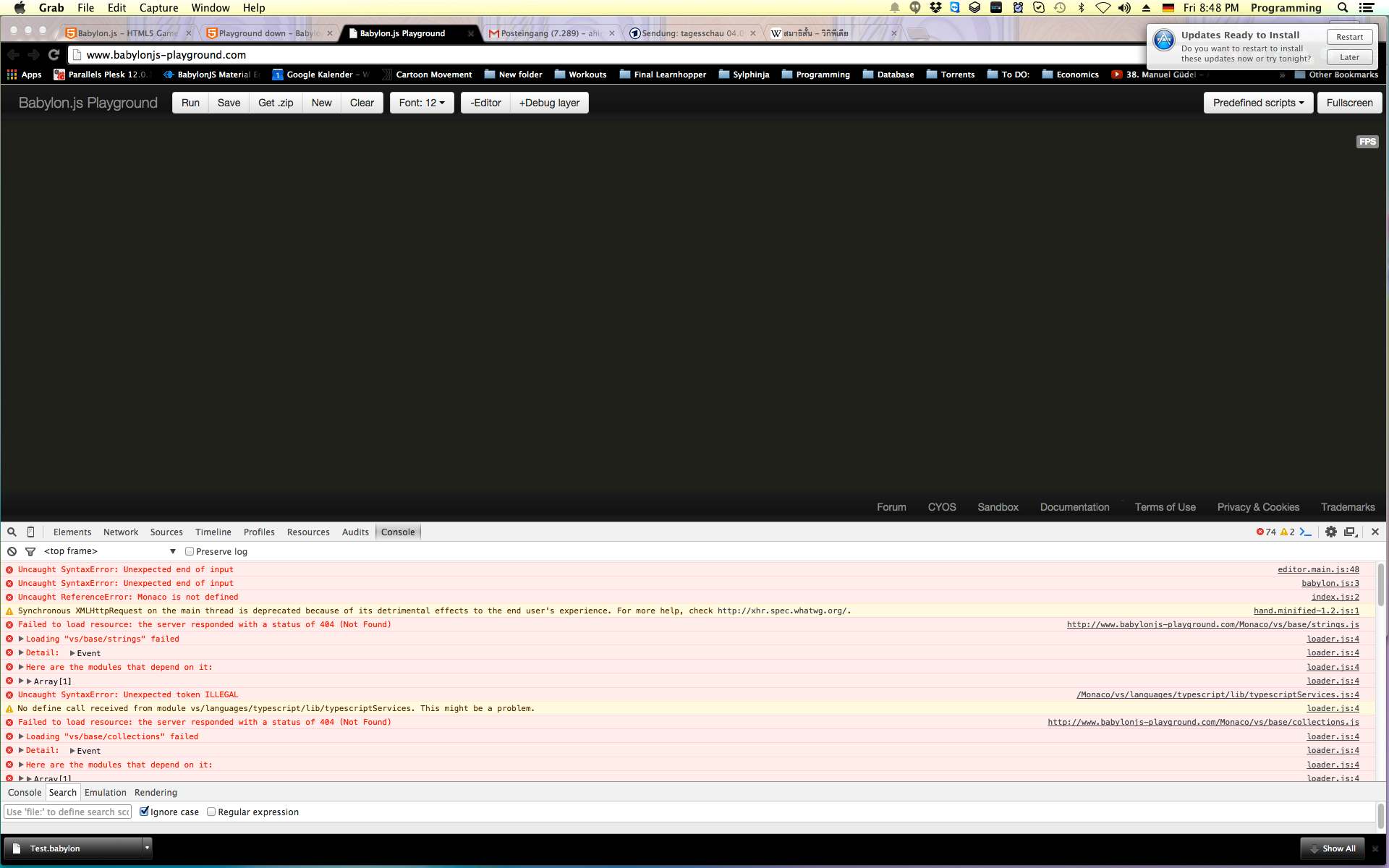1389x868 pixels.
Task: Open DevTools settings gear icon
Action: 1330,532
